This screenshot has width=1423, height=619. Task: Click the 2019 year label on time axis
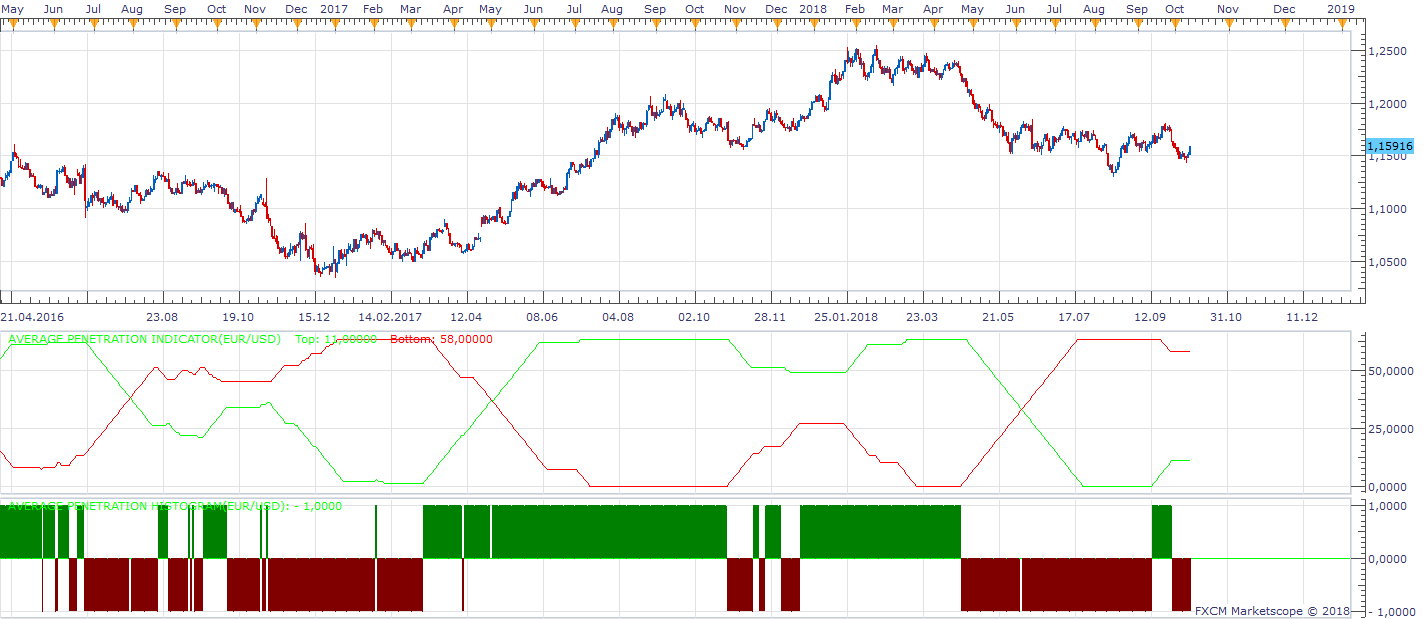point(1340,8)
